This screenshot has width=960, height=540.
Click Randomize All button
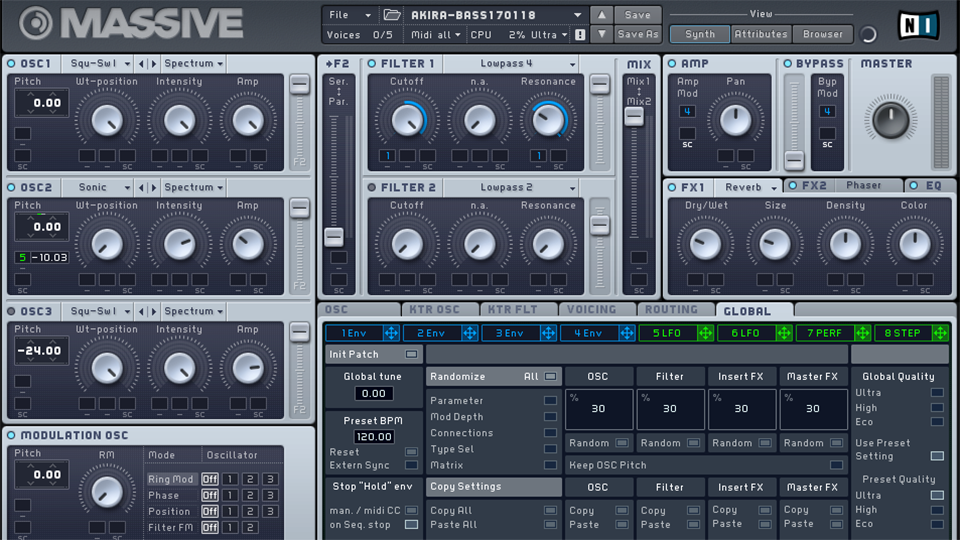tap(493, 377)
